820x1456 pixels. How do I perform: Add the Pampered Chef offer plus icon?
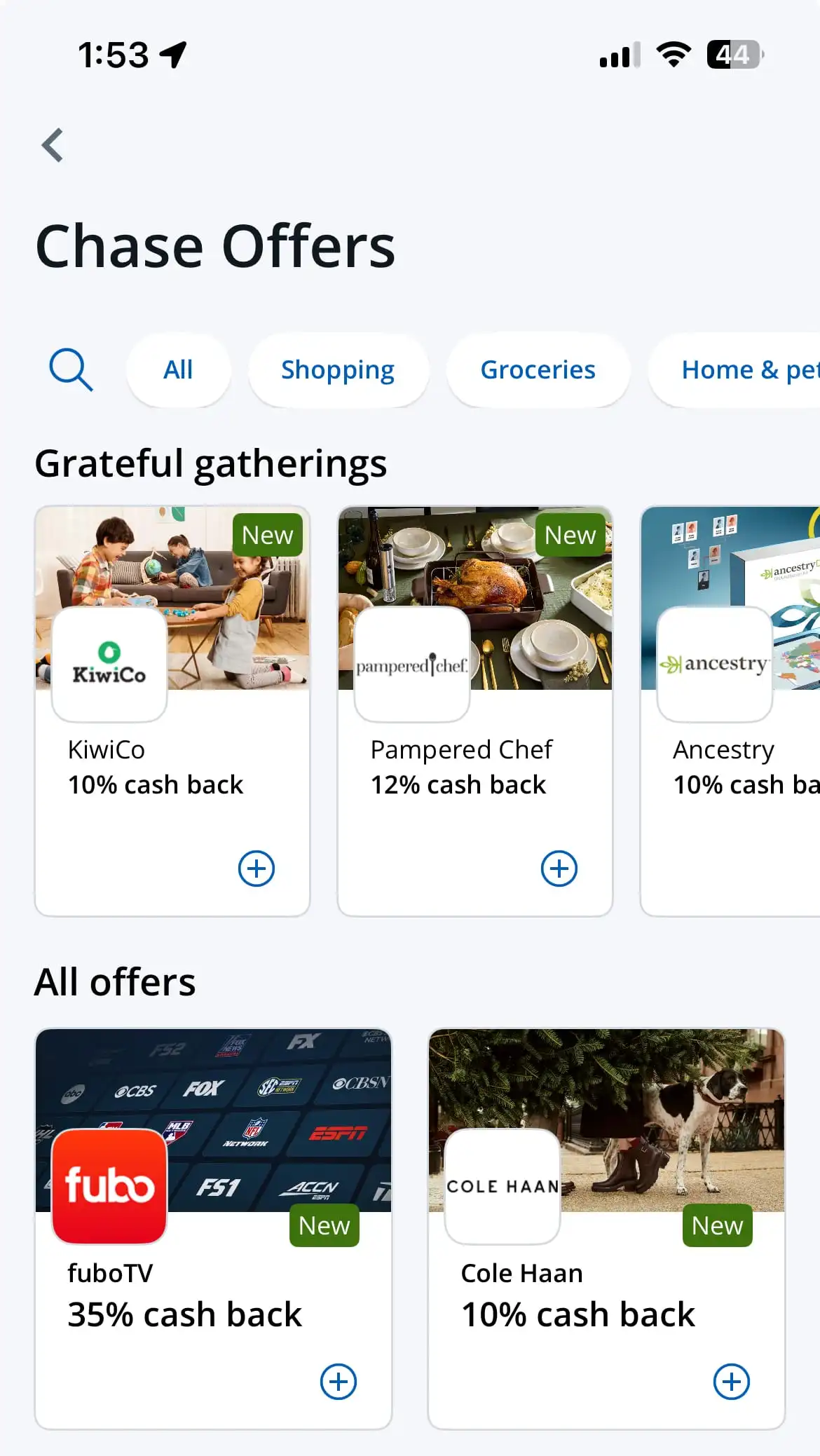(559, 869)
